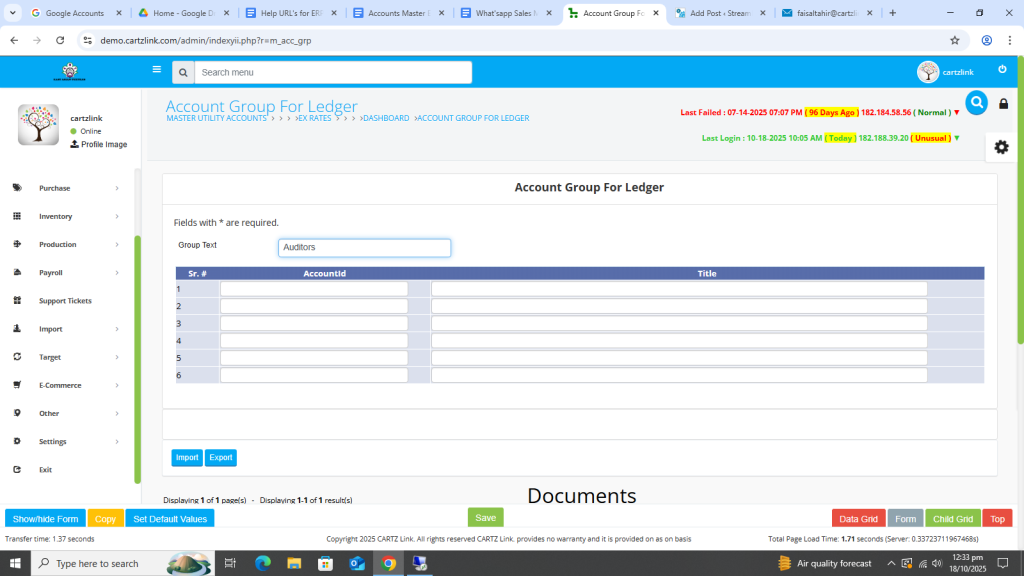This screenshot has width=1024, height=576.
Task: Select Exit from the sidebar menu
Action: pos(45,469)
